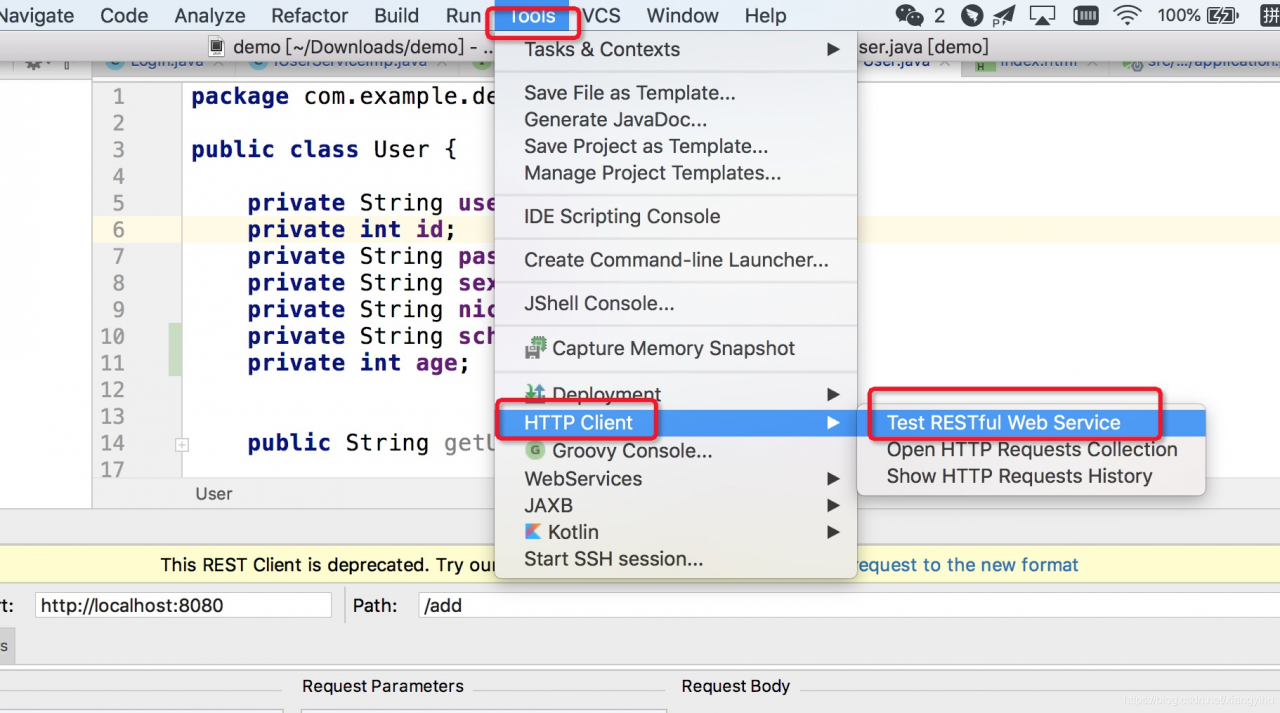Open the VCS menu
Image resolution: width=1280 pixels, height=713 pixels.
pos(602,15)
